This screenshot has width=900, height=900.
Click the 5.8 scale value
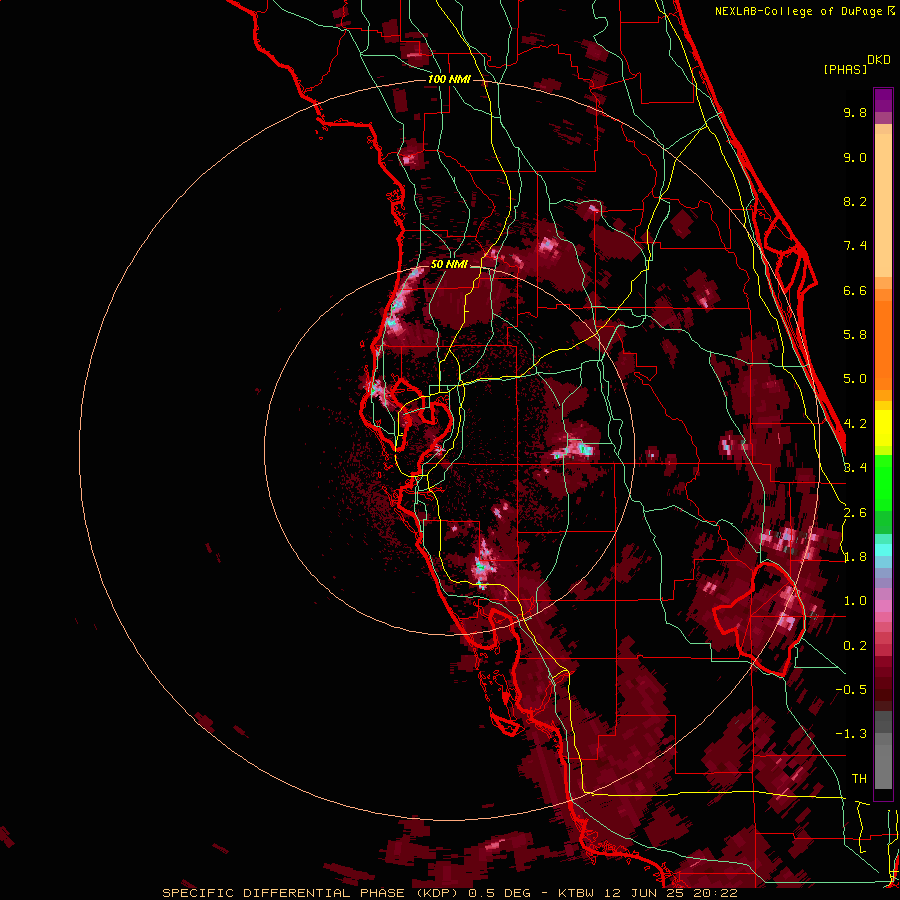tap(855, 335)
